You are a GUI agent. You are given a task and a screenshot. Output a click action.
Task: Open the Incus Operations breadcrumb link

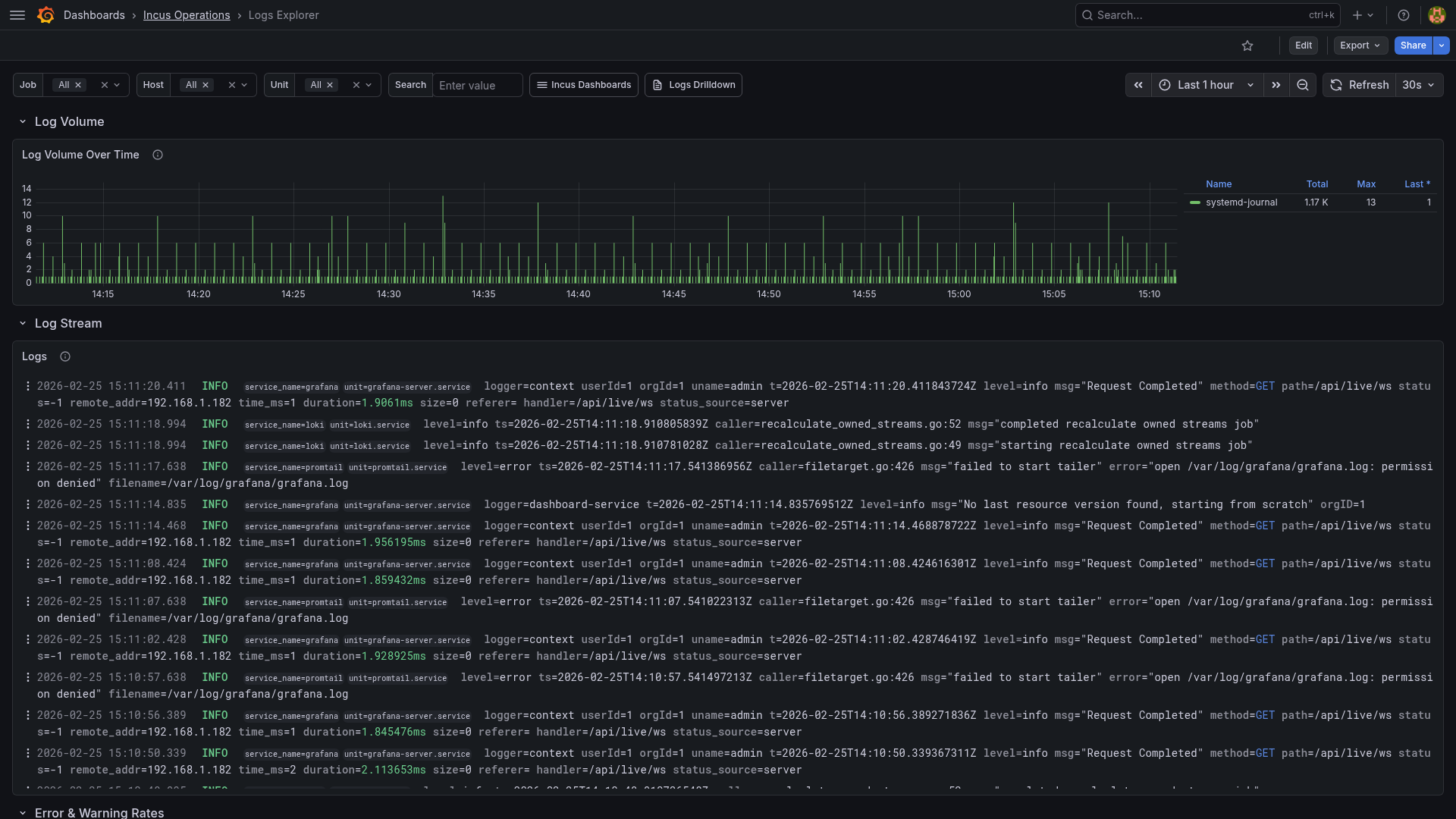coord(187,15)
